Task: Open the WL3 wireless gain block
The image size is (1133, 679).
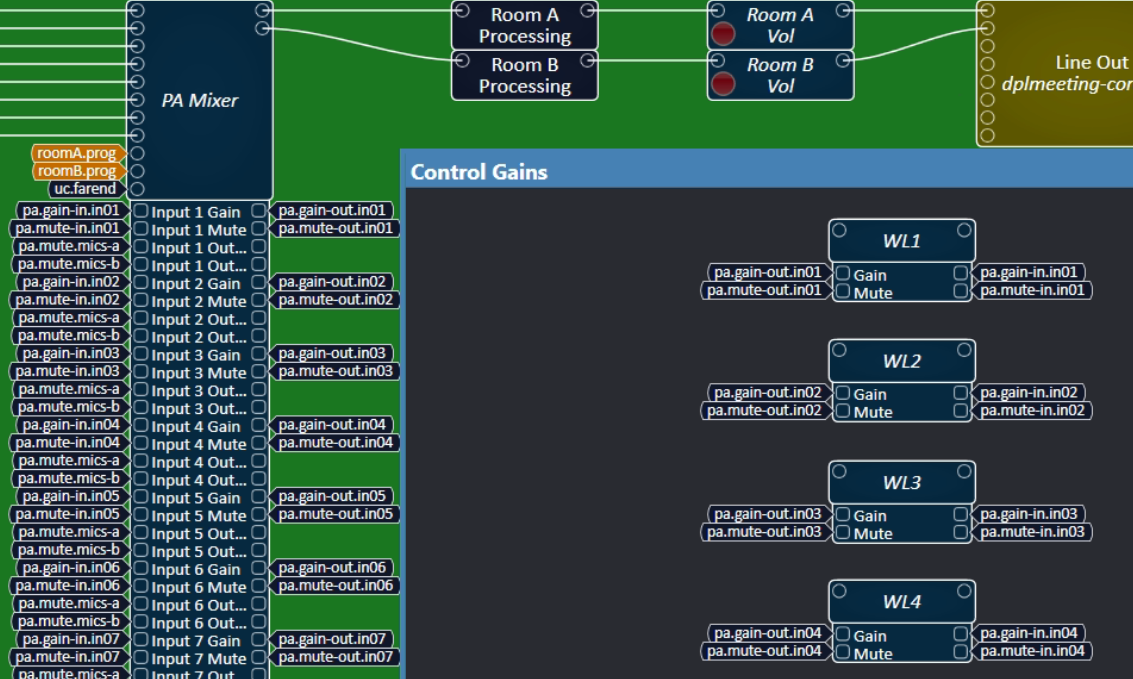Action: tap(900, 482)
